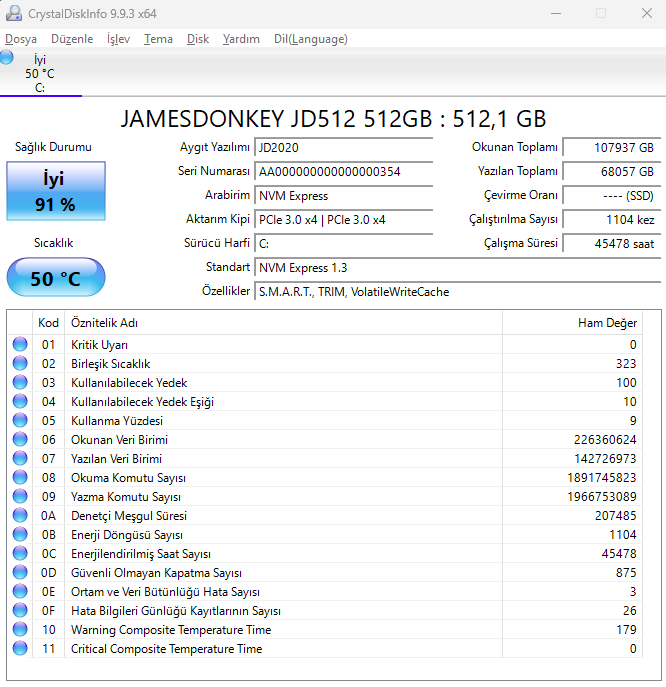Viewport: 666px width, 687px height.
Task: Click status orb for Birleşik Sıcaklık row
Action: 20,363
